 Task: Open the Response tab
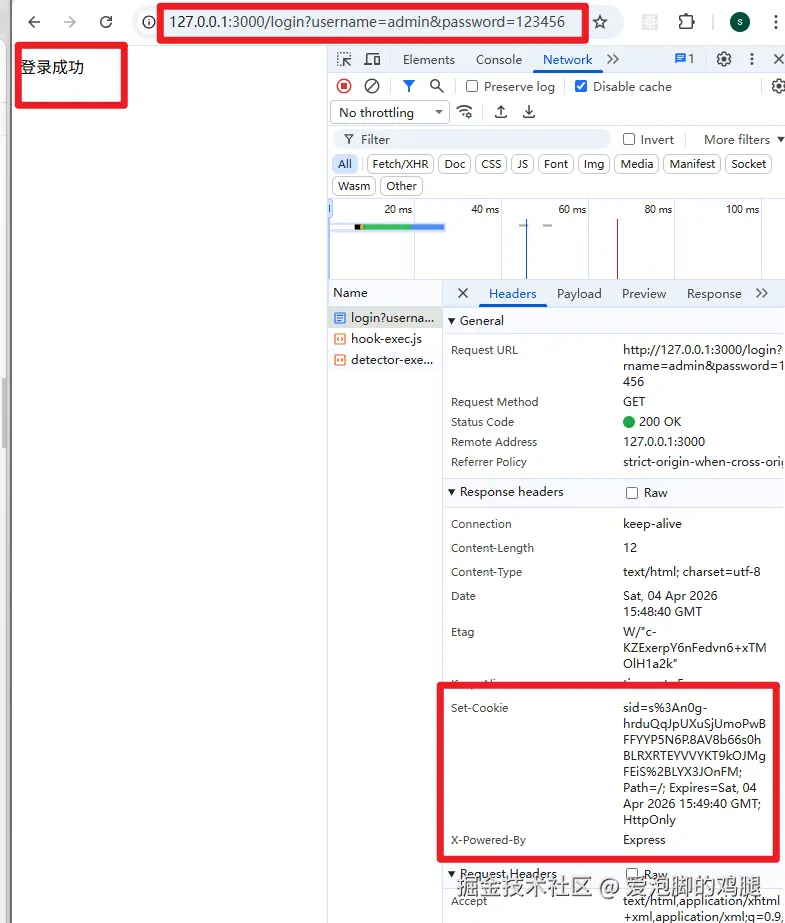pos(714,294)
